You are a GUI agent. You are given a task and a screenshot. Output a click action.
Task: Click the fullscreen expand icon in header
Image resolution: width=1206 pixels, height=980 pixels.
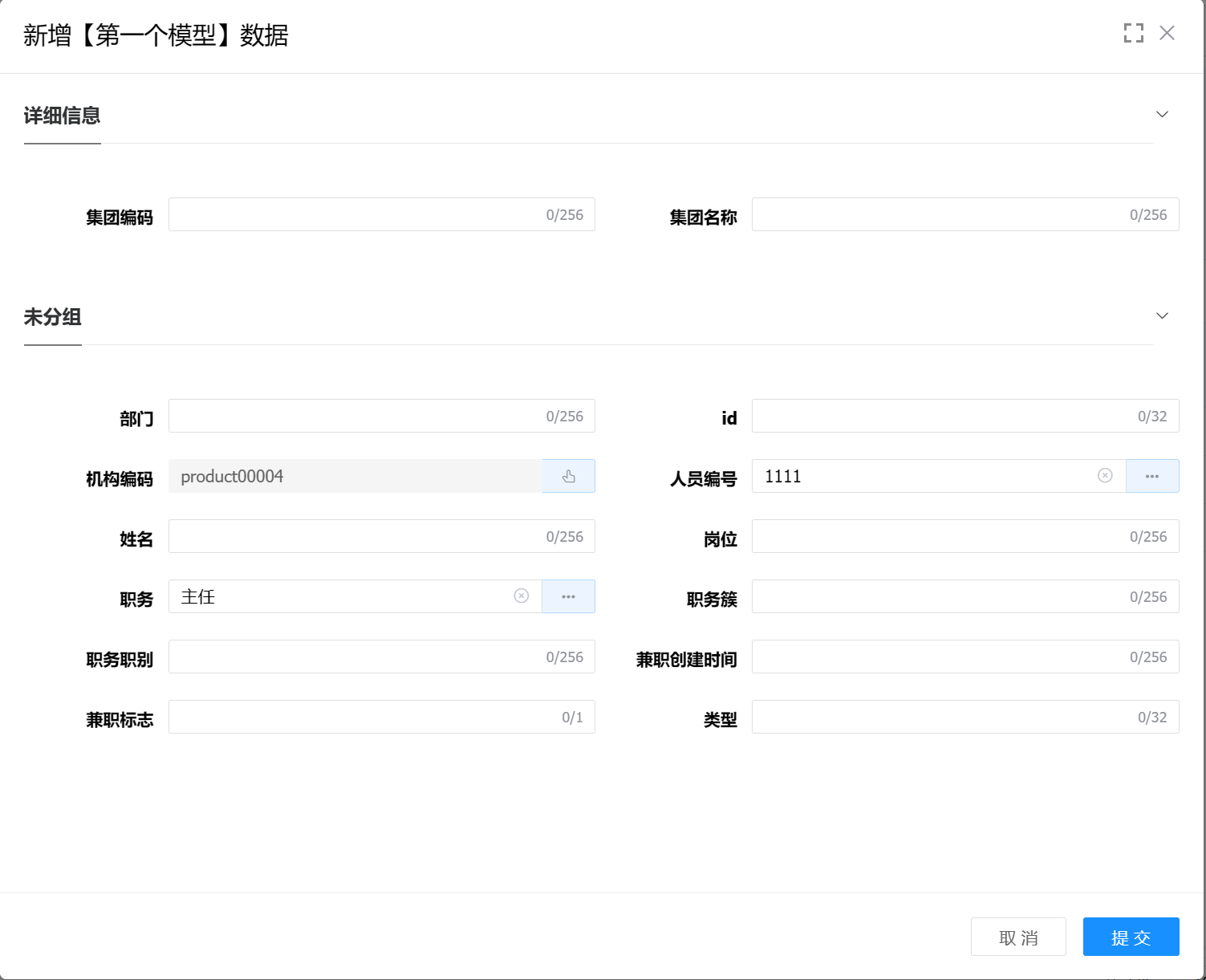[x=1133, y=33]
